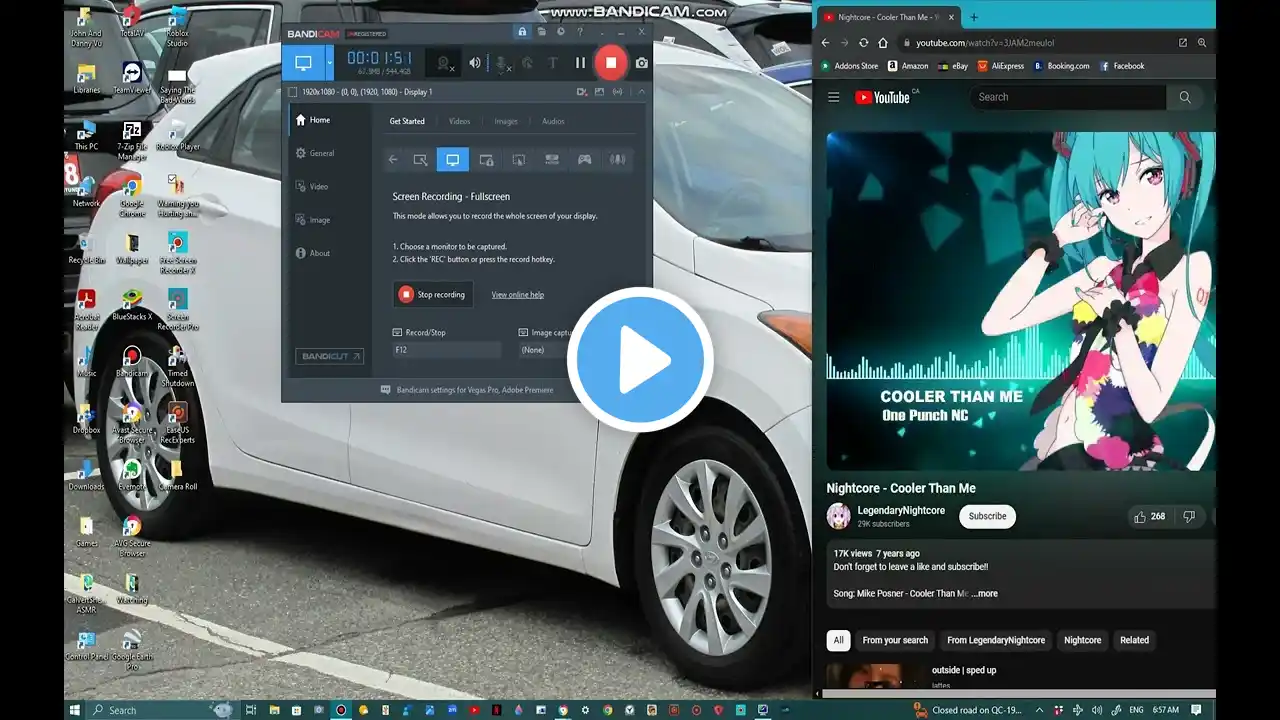
Task: Click the YouTube search field
Action: coord(1067,97)
